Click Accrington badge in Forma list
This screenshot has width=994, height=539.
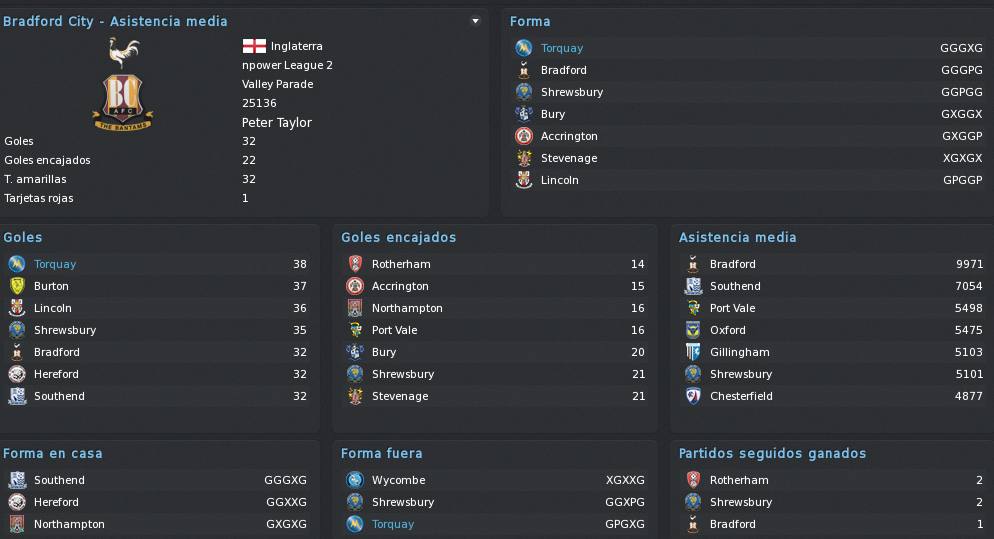(524, 136)
